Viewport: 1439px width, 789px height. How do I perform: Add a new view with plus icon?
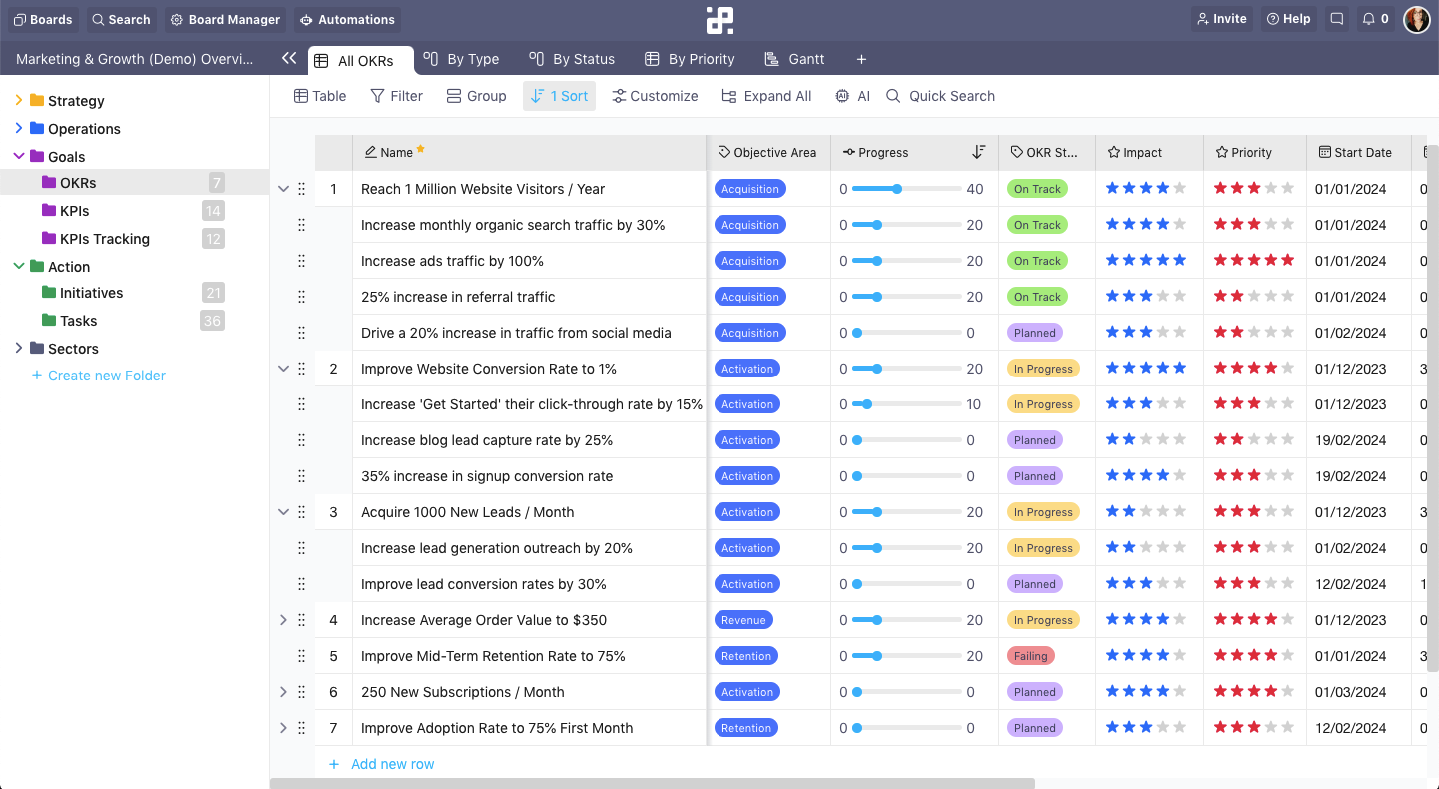861,59
